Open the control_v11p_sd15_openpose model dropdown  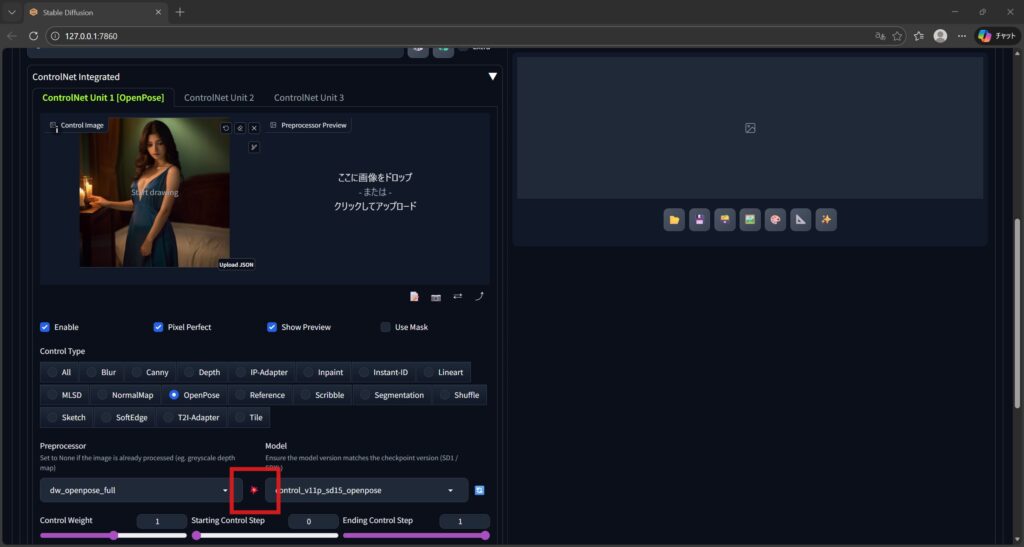pos(366,490)
